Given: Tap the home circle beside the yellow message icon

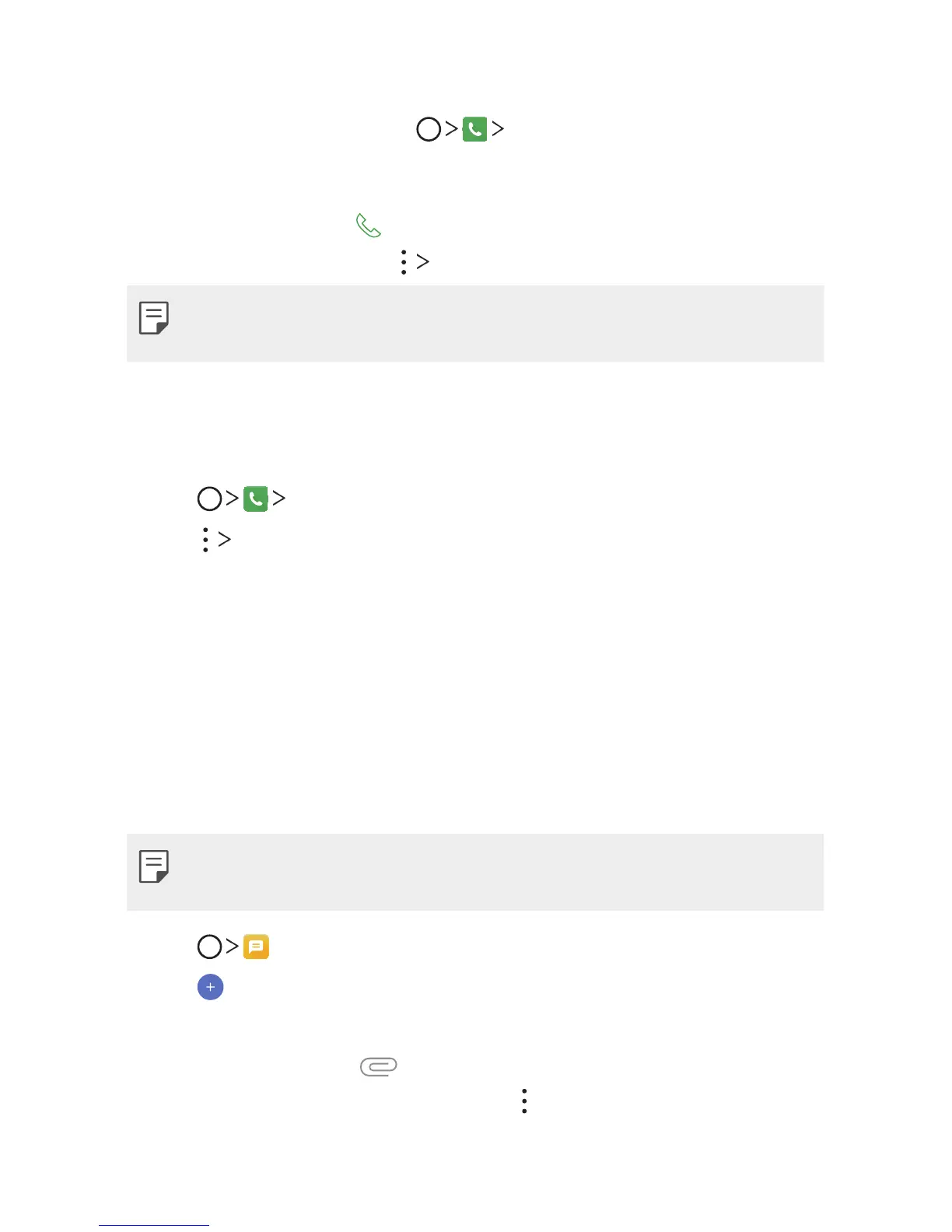Looking at the screenshot, I should 210,947.
